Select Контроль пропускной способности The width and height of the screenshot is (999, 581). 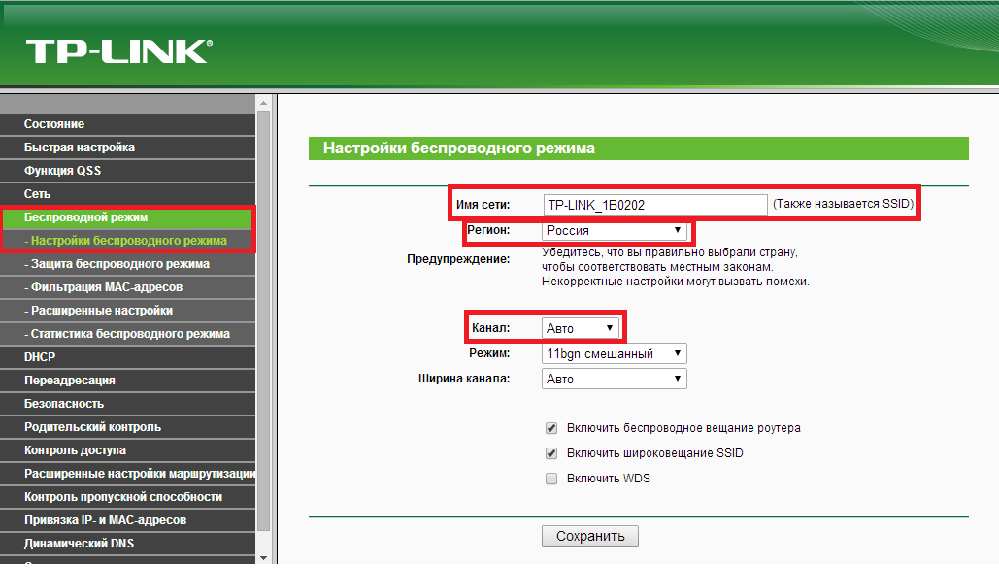coord(127,497)
